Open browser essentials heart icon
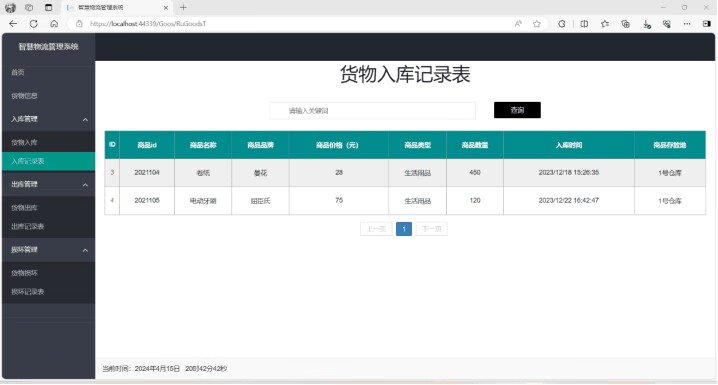 click(667, 24)
